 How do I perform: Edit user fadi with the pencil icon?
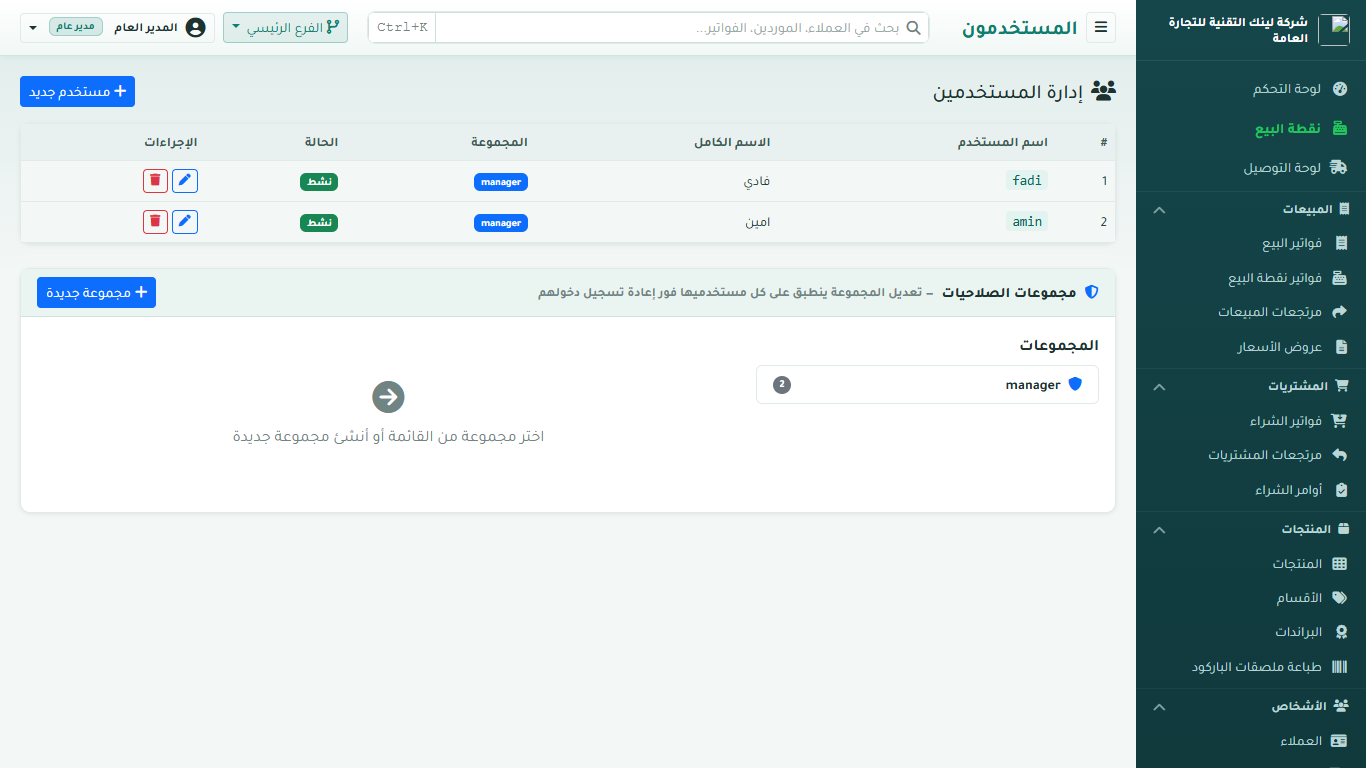(x=185, y=181)
